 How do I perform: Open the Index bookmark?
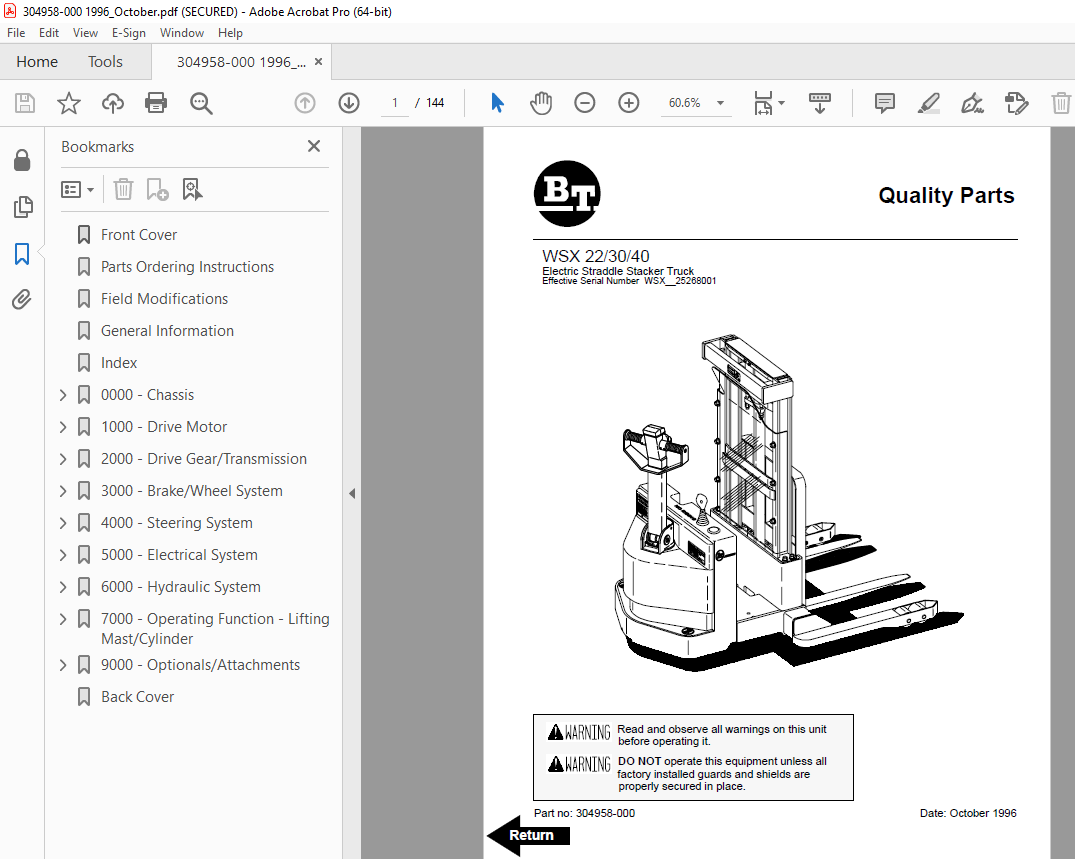click(119, 363)
